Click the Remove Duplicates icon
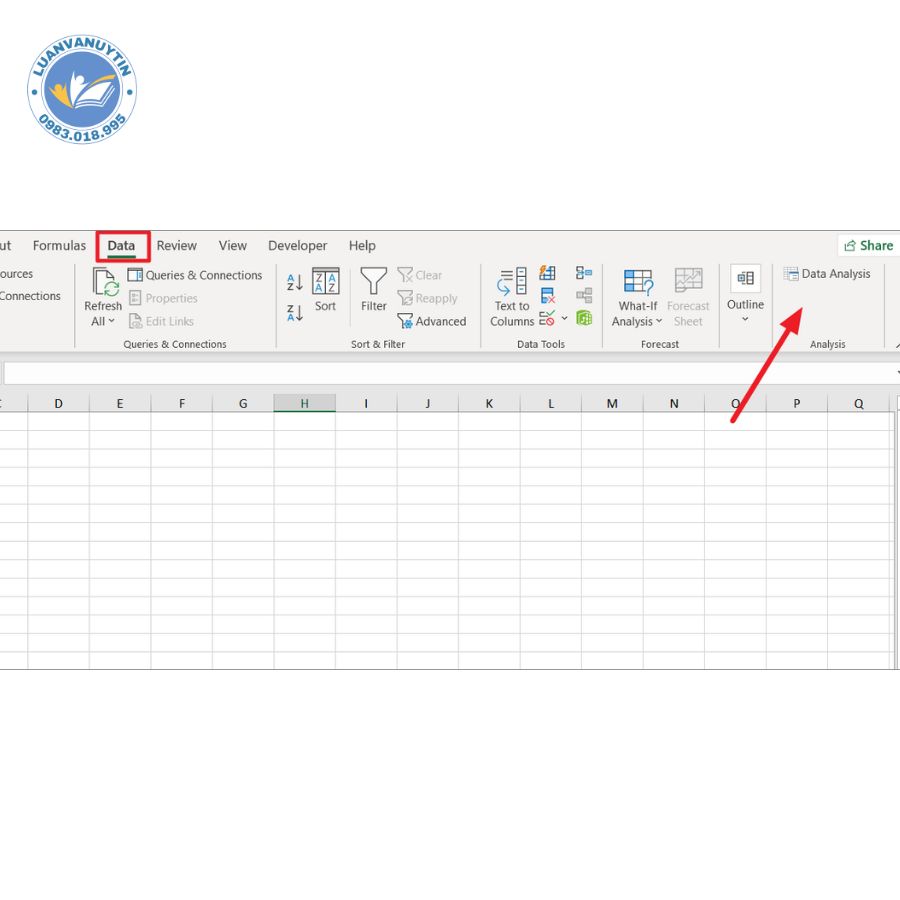Viewport: 900px width, 900px height. (x=547, y=296)
